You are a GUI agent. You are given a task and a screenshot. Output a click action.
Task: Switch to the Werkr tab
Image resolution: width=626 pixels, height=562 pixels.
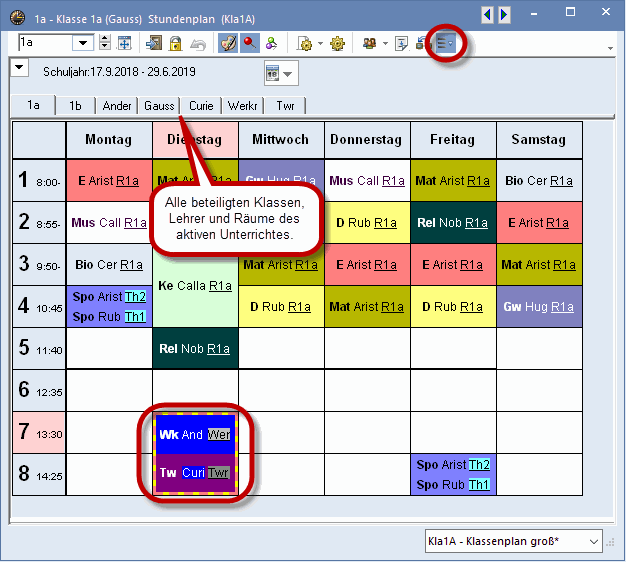(242, 106)
